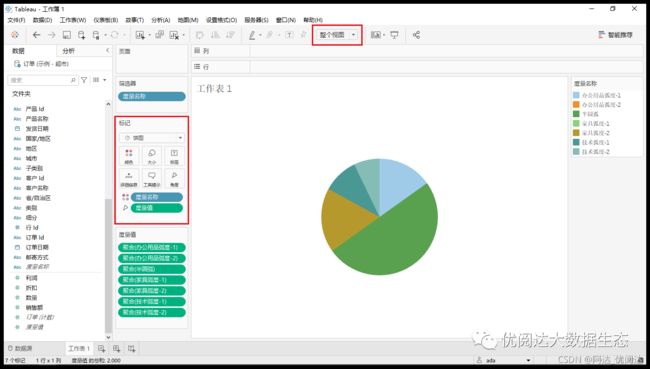Screen dimensions: 650x369
Task: Click the 智能推荐 Show Me button
Action: pos(616,35)
